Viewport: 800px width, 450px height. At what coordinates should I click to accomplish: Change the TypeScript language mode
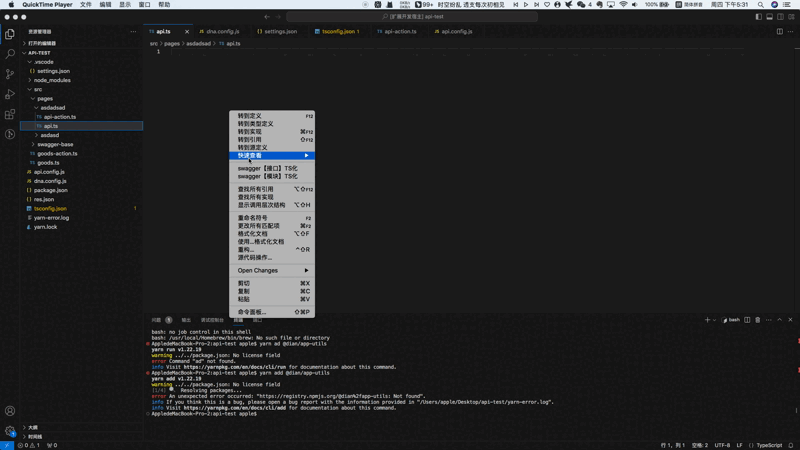769,445
